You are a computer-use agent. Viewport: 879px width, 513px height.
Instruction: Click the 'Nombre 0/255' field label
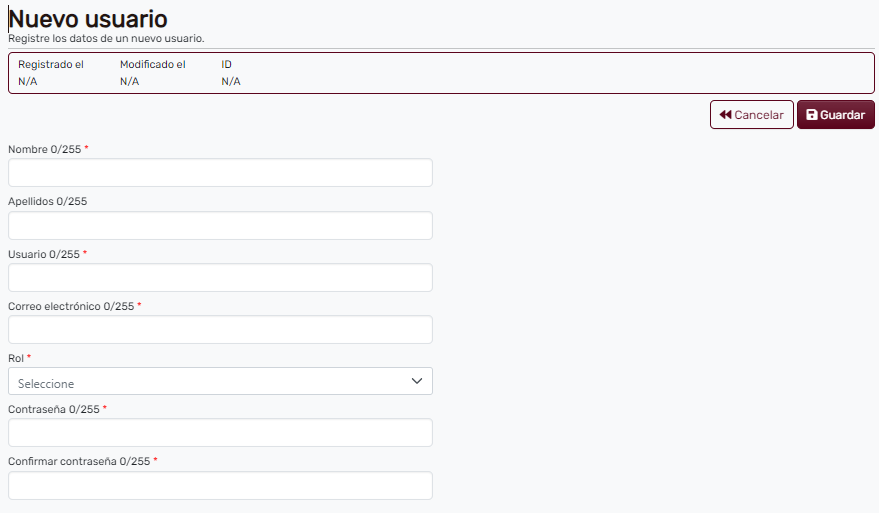pos(44,149)
